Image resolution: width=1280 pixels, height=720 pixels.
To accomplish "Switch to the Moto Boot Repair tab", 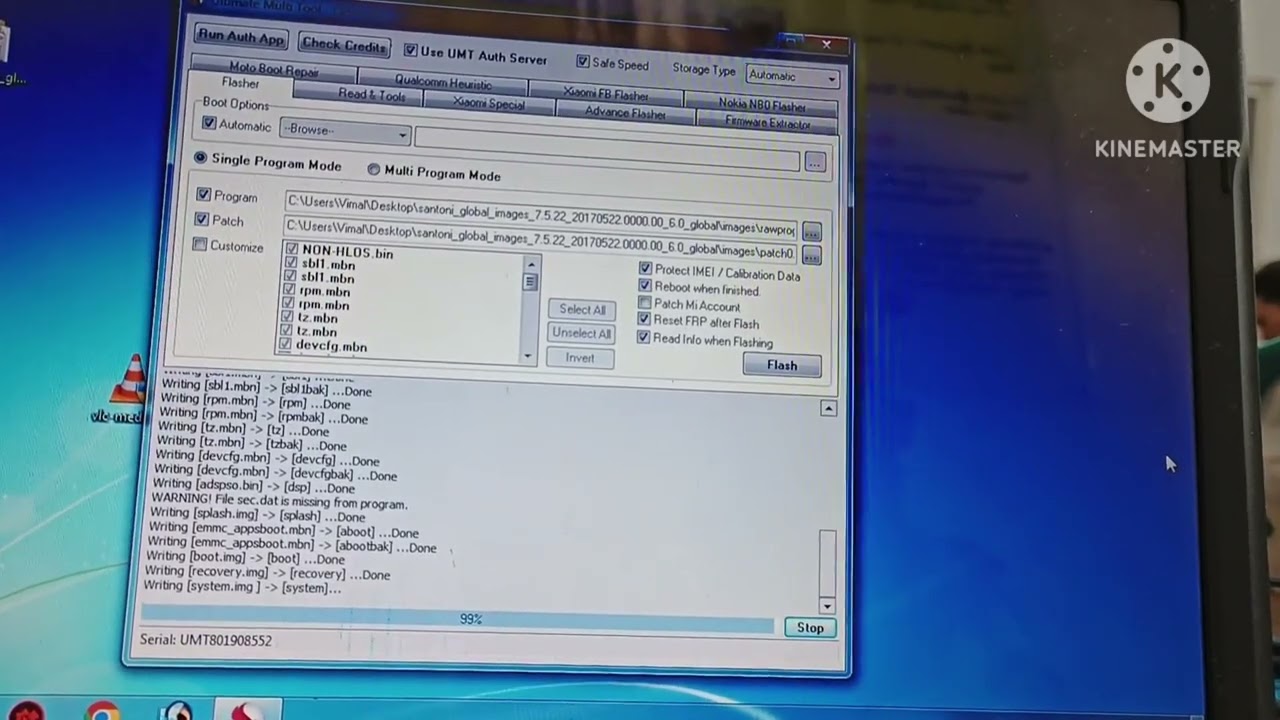I will (273, 70).
